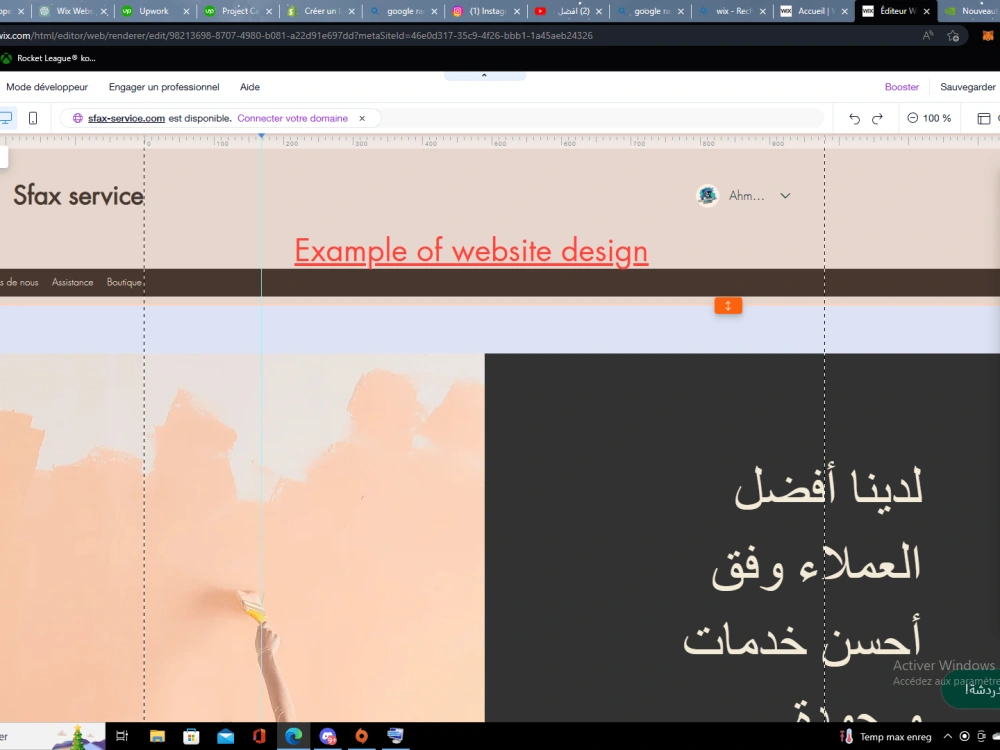Viewport: 1000px width, 750px height.
Task: Switch to the Créer un browser tab
Action: pyautogui.click(x=320, y=11)
